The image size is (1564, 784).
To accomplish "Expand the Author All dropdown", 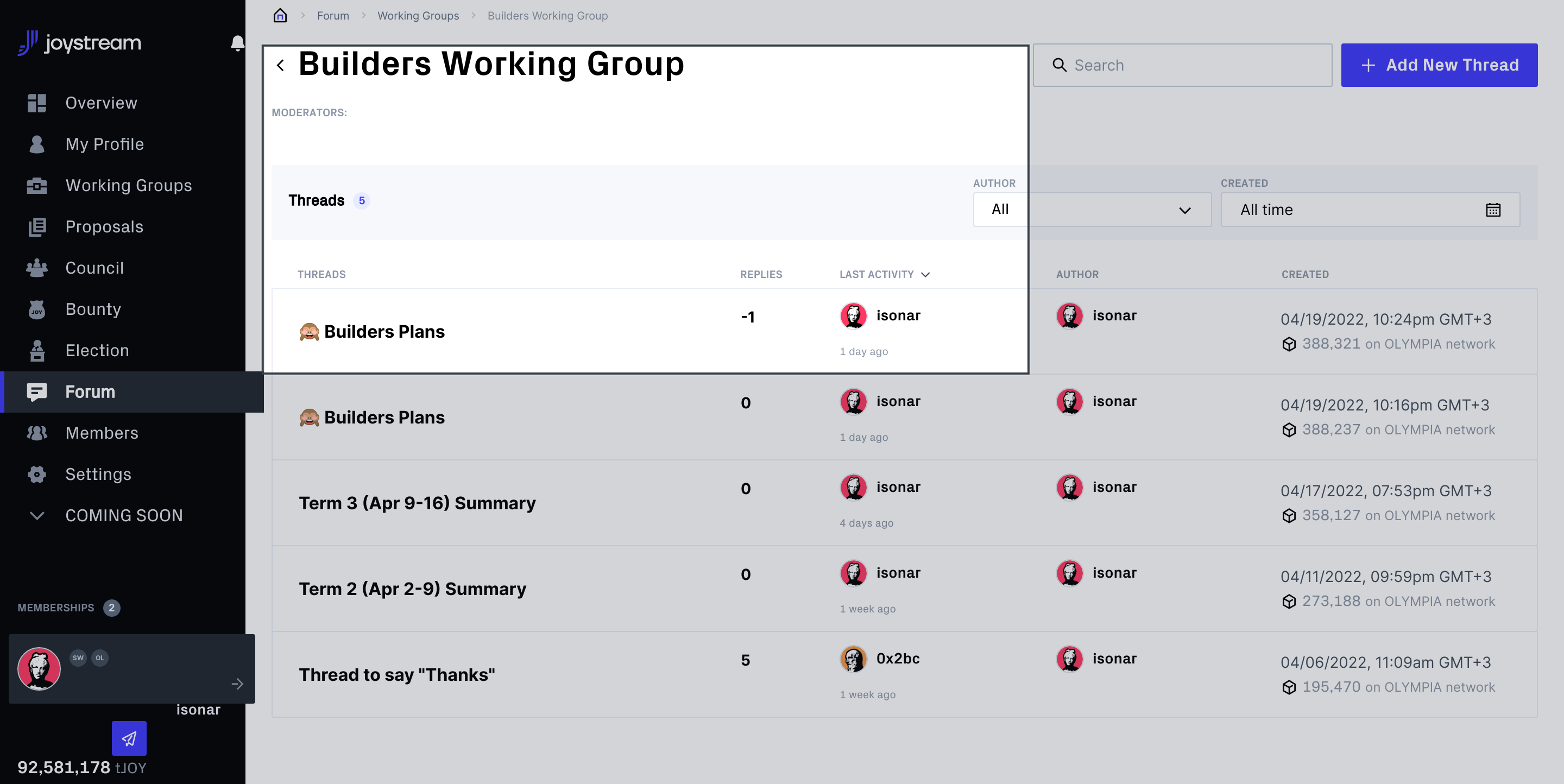I will [1092, 210].
